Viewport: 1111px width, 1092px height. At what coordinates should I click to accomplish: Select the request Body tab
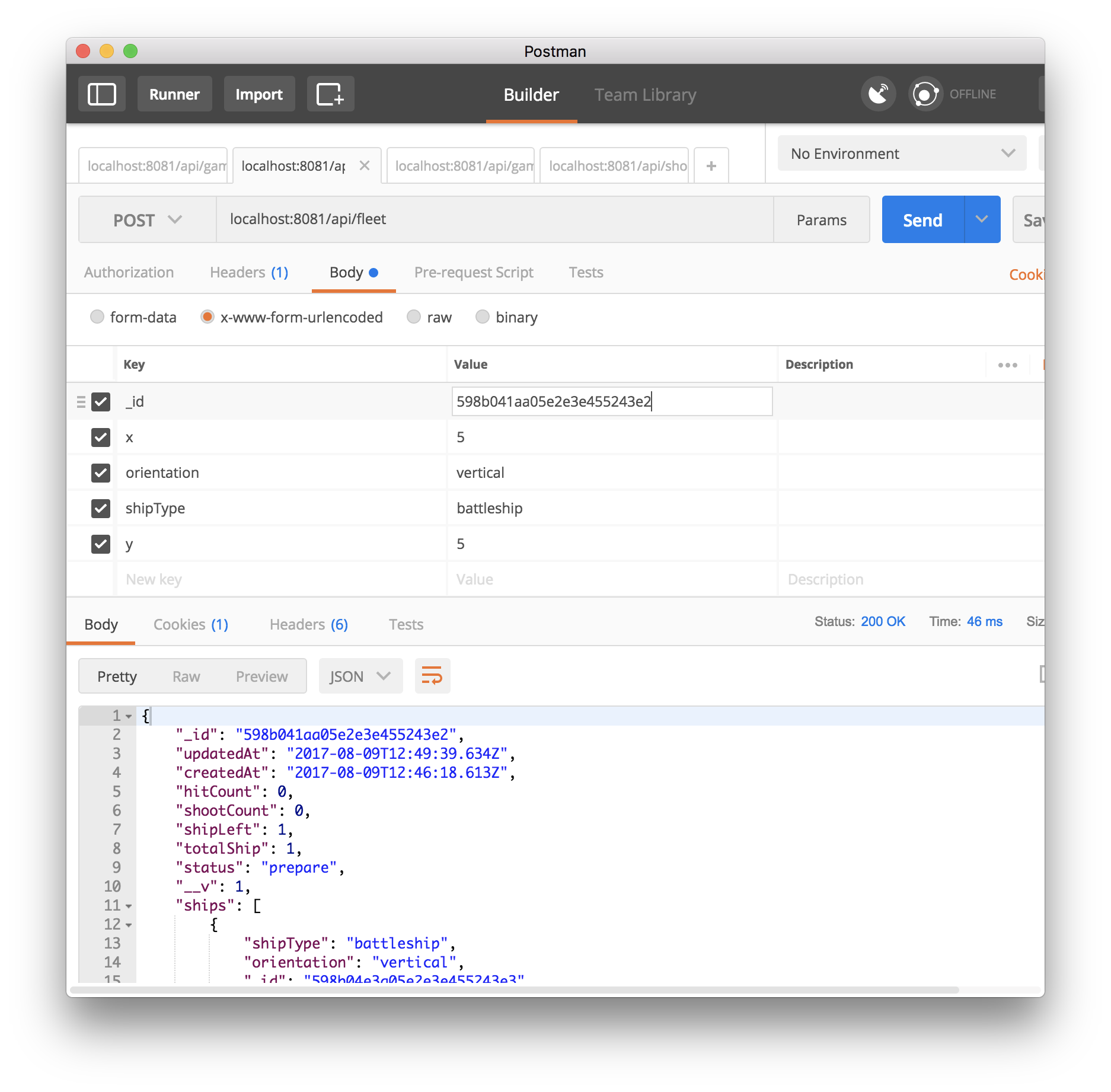(x=353, y=273)
